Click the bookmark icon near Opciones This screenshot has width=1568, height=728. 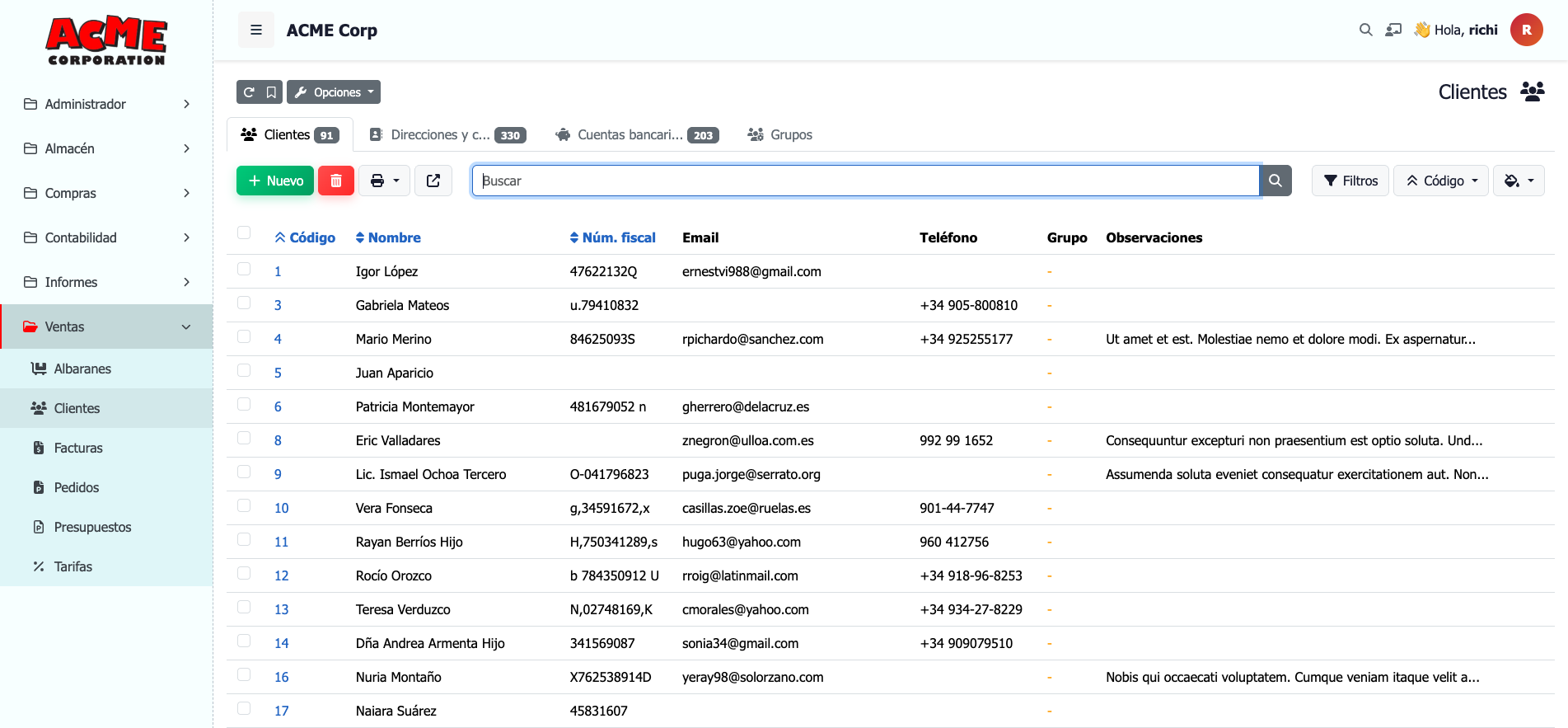coord(271,92)
